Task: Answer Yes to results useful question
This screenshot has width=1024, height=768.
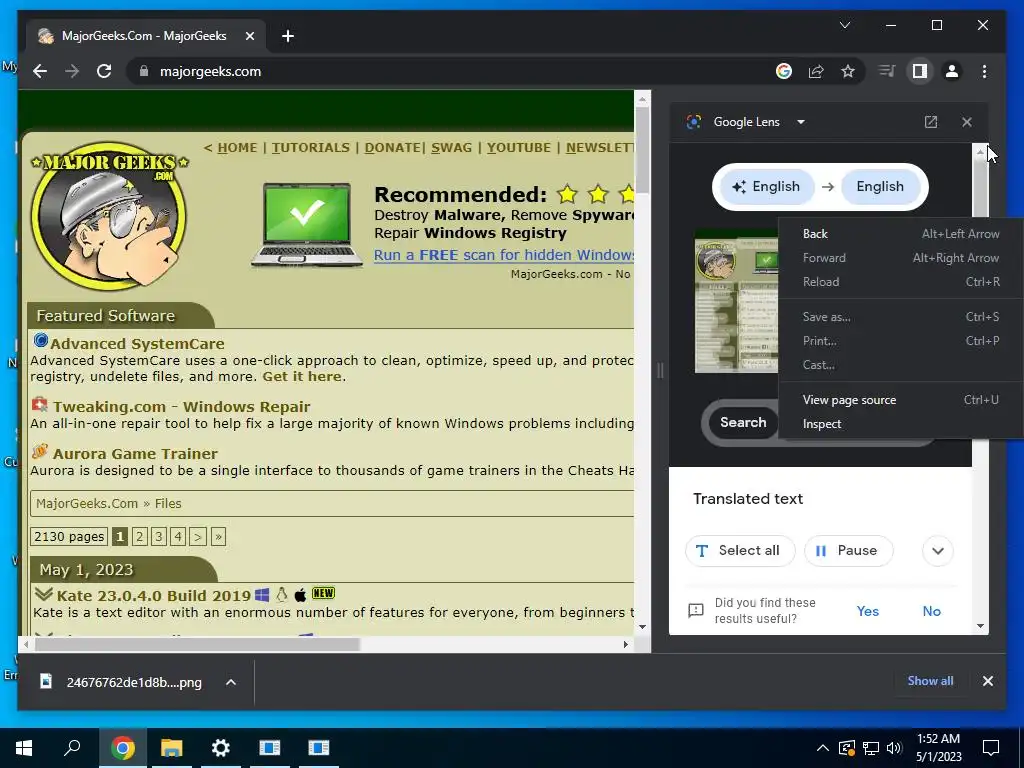Action: 867,611
